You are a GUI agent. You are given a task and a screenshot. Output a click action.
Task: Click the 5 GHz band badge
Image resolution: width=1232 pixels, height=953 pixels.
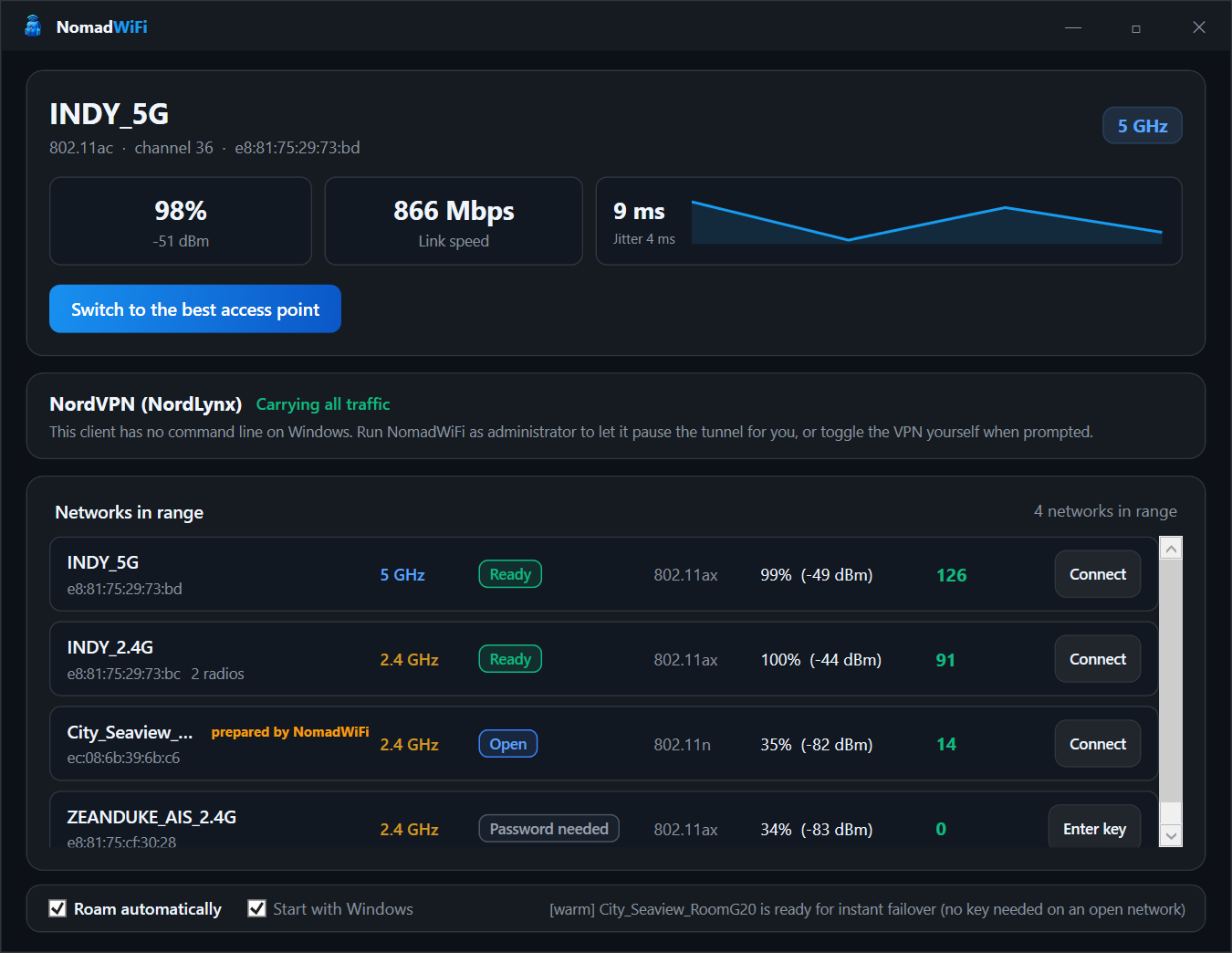(x=1143, y=126)
